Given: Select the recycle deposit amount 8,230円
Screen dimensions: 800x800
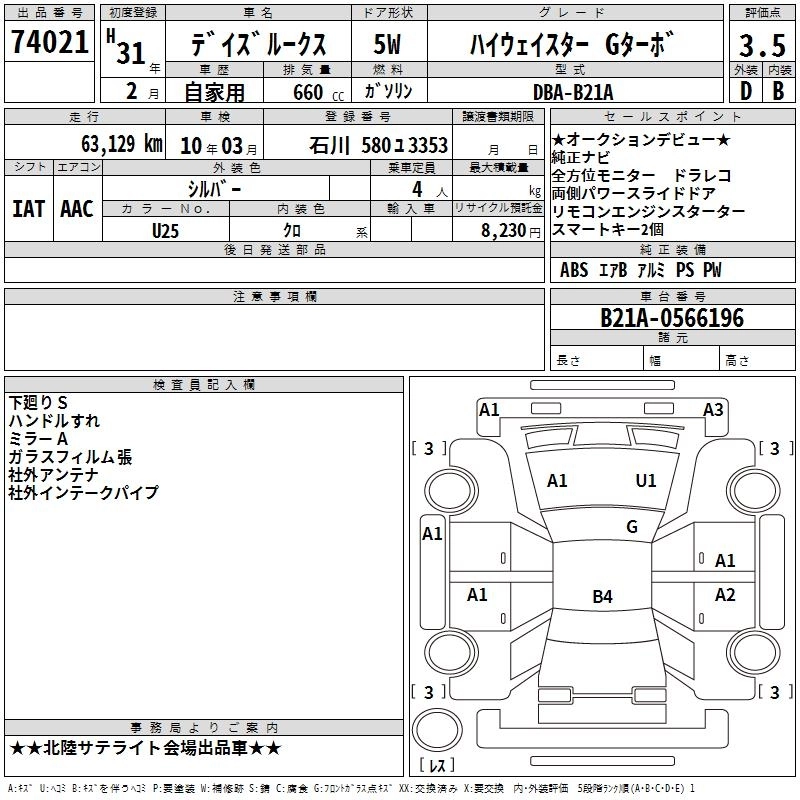Looking at the screenshot, I should (x=509, y=230).
